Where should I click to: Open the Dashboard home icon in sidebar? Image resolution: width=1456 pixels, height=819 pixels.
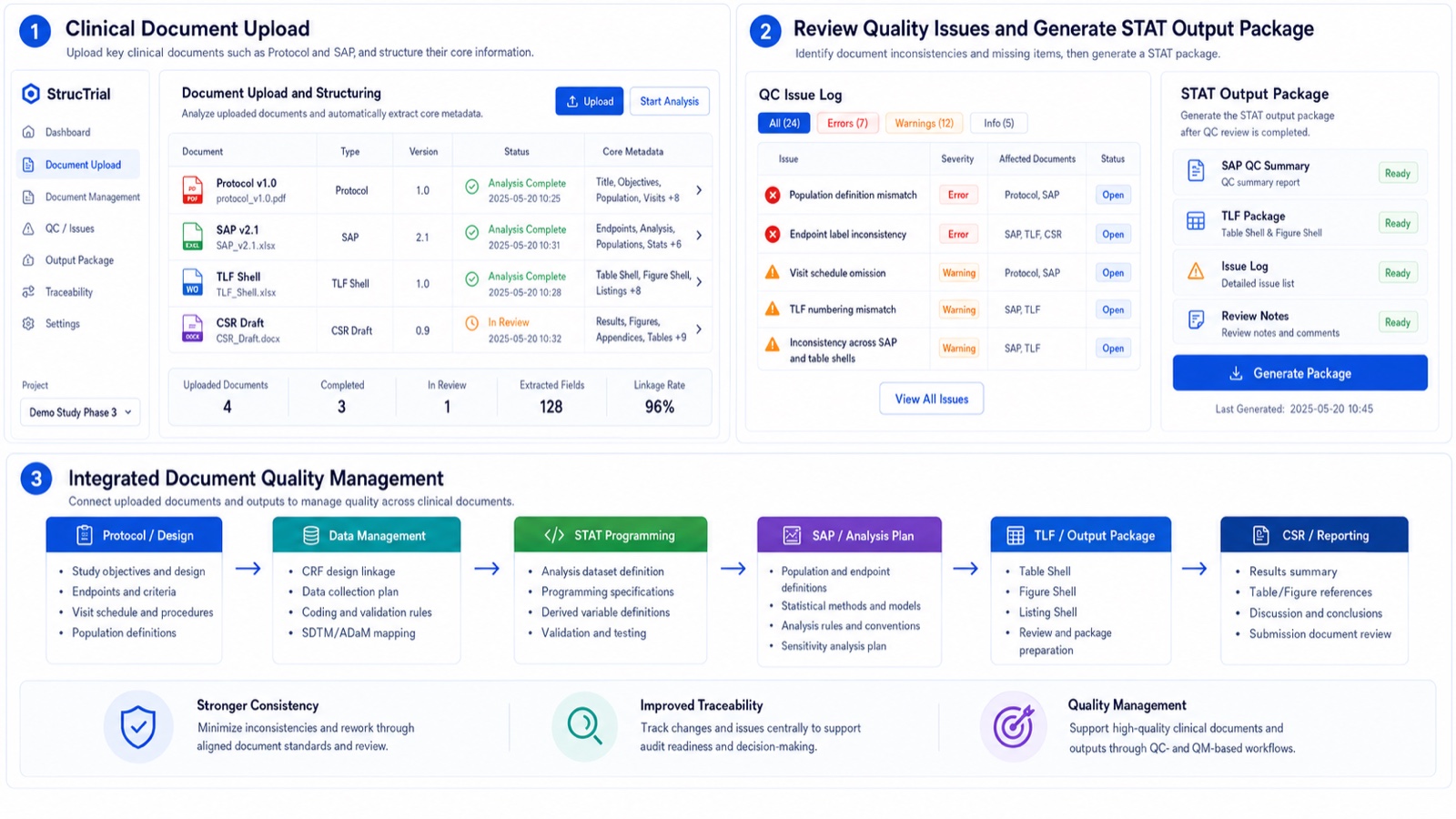click(x=28, y=132)
